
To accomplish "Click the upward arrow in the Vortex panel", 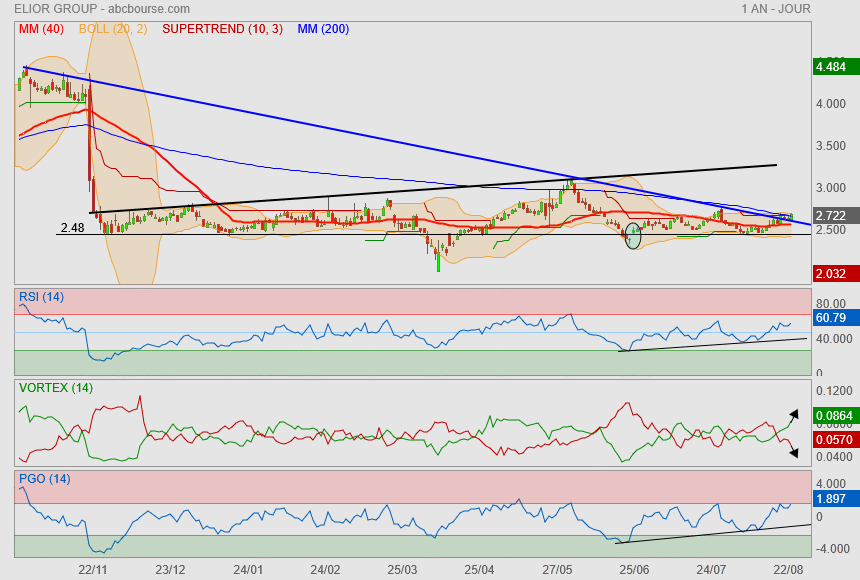I will (793, 413).
